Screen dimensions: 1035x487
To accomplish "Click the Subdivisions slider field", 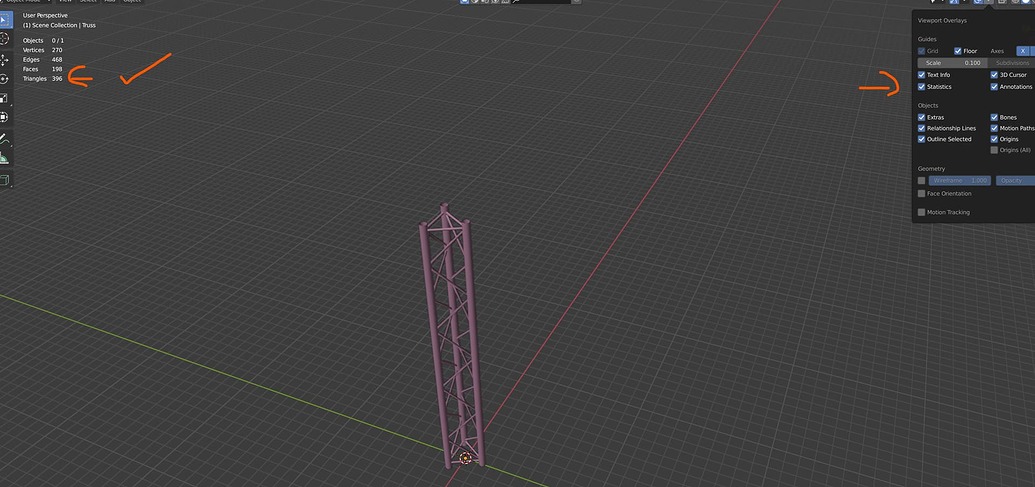I will click(x=1011, y=63).
